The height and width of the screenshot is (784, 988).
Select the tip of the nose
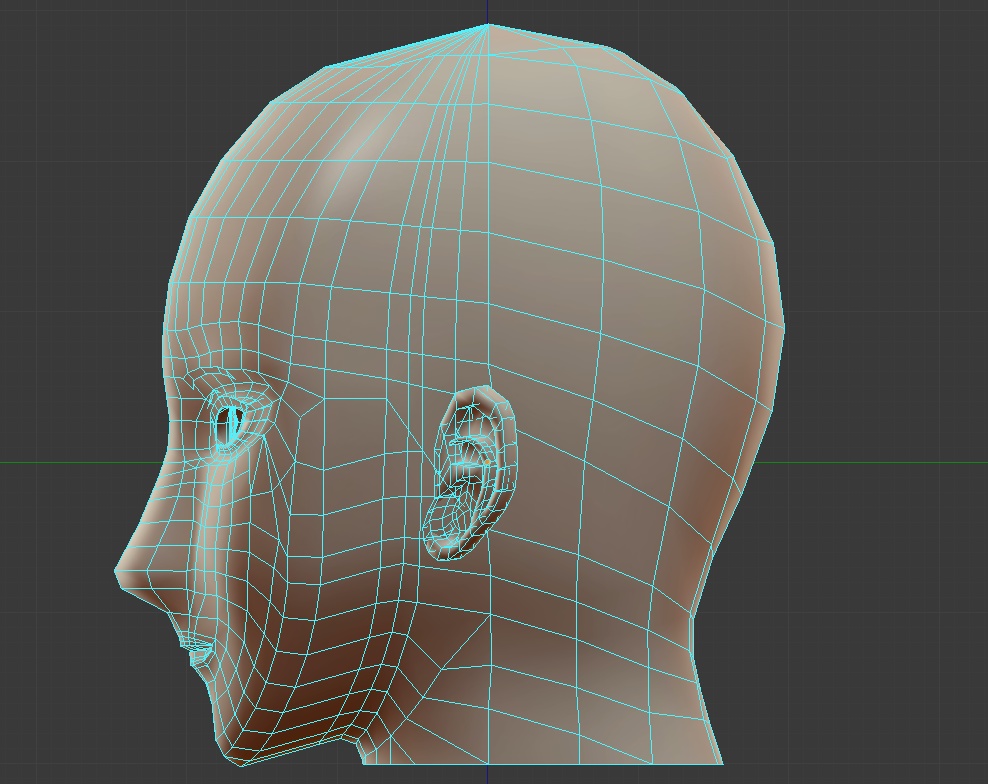click(116, 572)
